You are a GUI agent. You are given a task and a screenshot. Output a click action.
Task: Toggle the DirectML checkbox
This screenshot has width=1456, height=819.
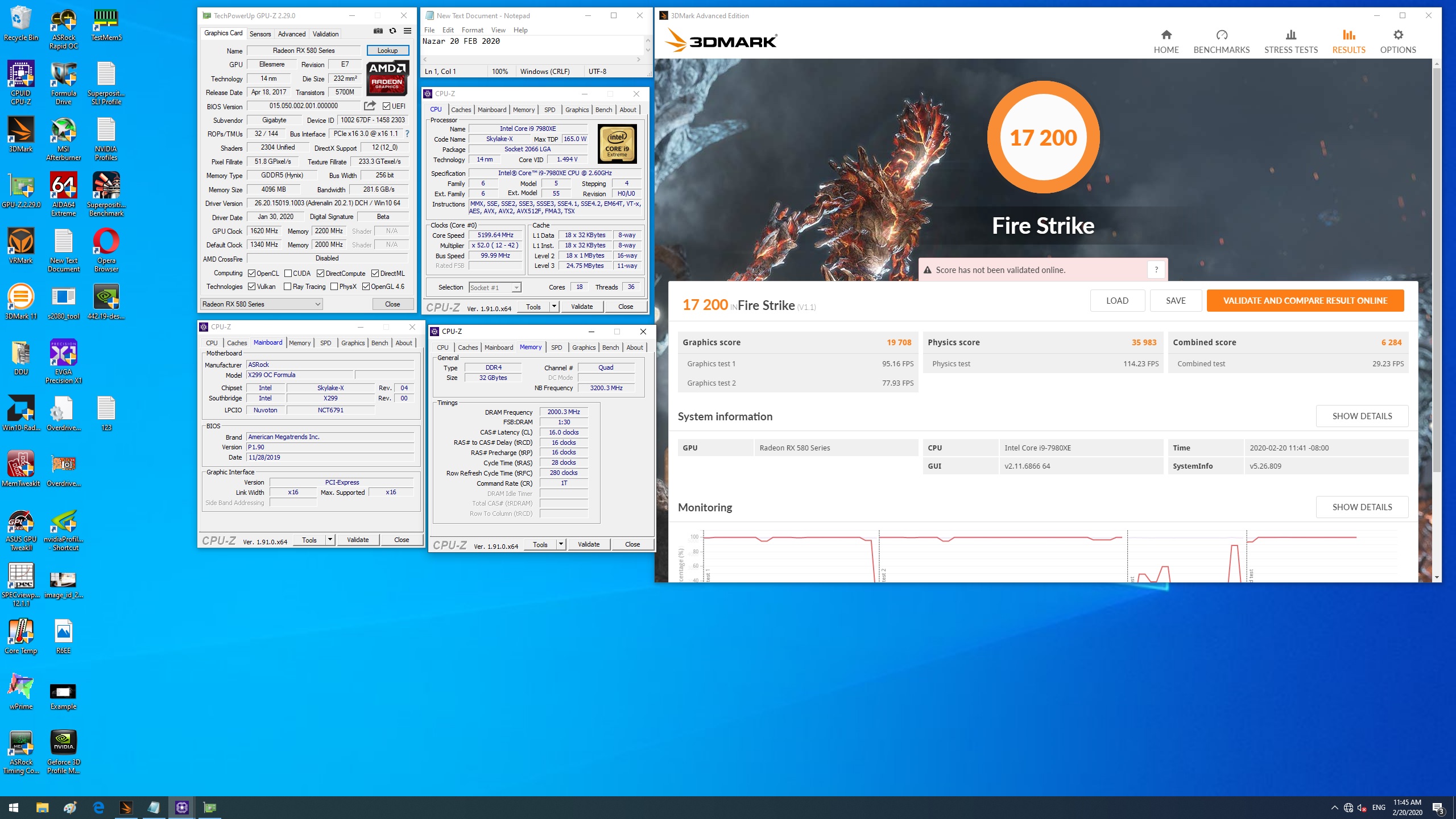click(375, 274)
